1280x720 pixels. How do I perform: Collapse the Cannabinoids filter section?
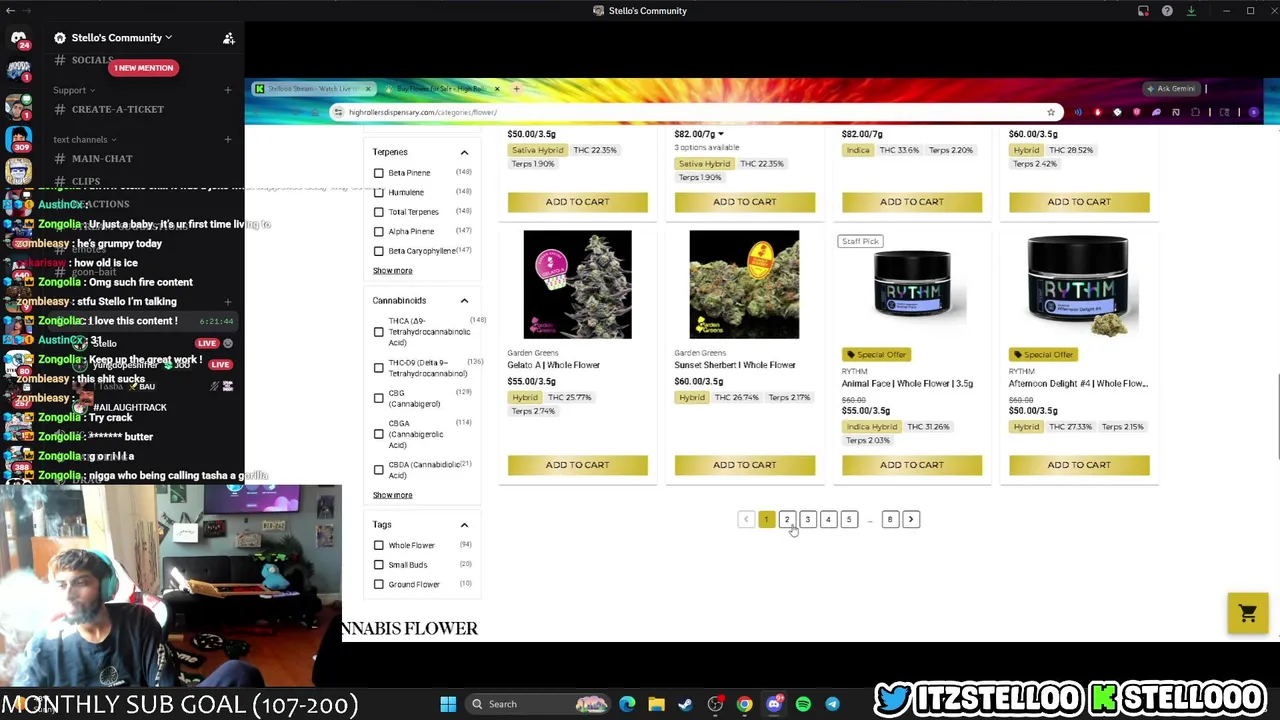click(464, 300)
